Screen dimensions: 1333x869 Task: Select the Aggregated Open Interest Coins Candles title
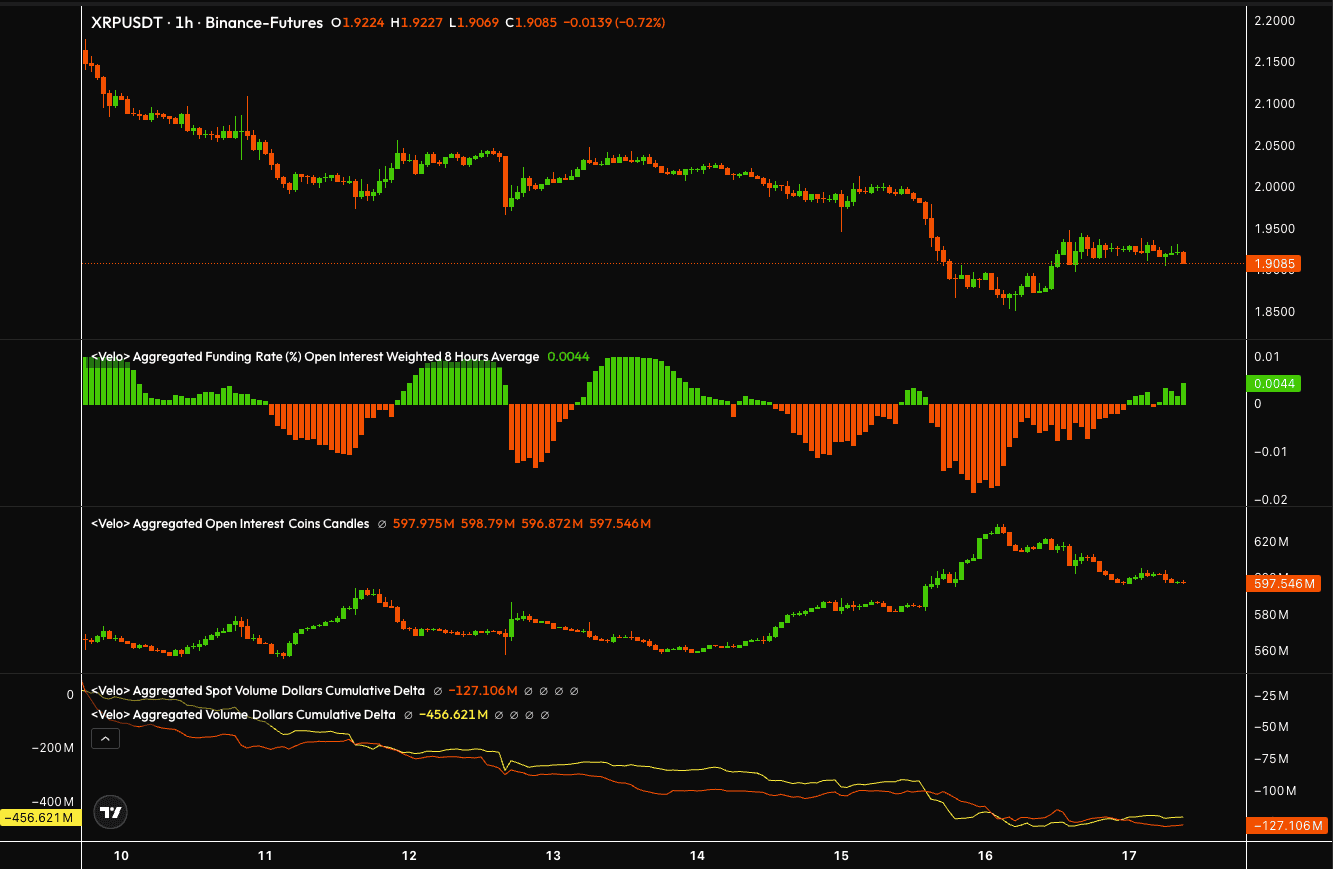[x=230, y=524]
